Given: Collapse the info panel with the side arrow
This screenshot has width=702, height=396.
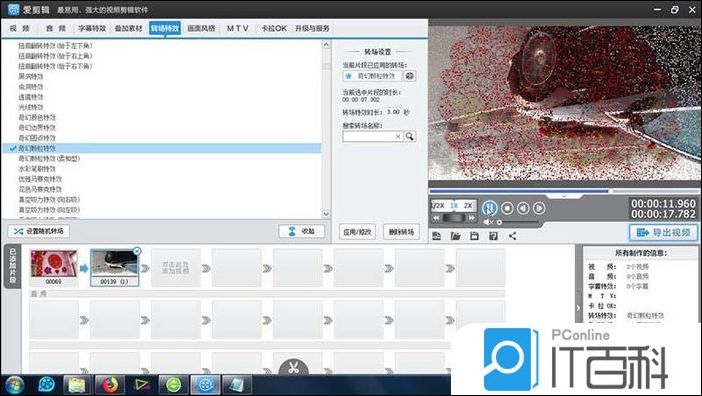Looking at the screenshot, I should coord(578,307).
